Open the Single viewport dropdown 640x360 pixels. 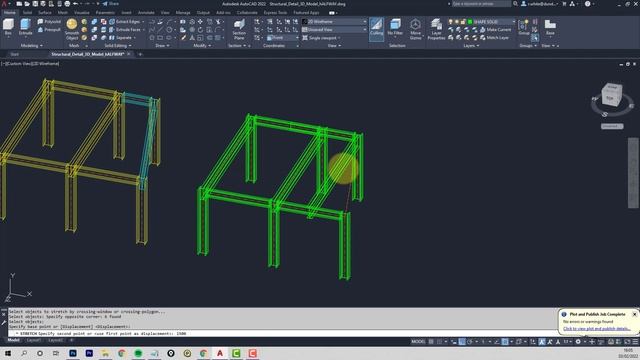pyautogui.click(x=322, y=38)
